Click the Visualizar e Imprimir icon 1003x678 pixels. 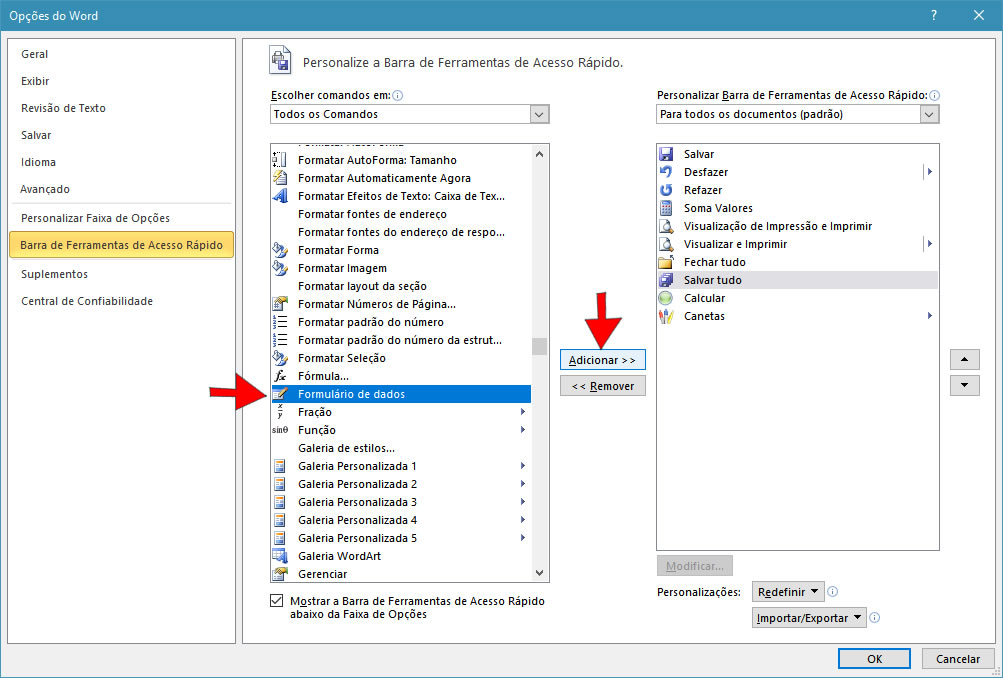(666, 244)
